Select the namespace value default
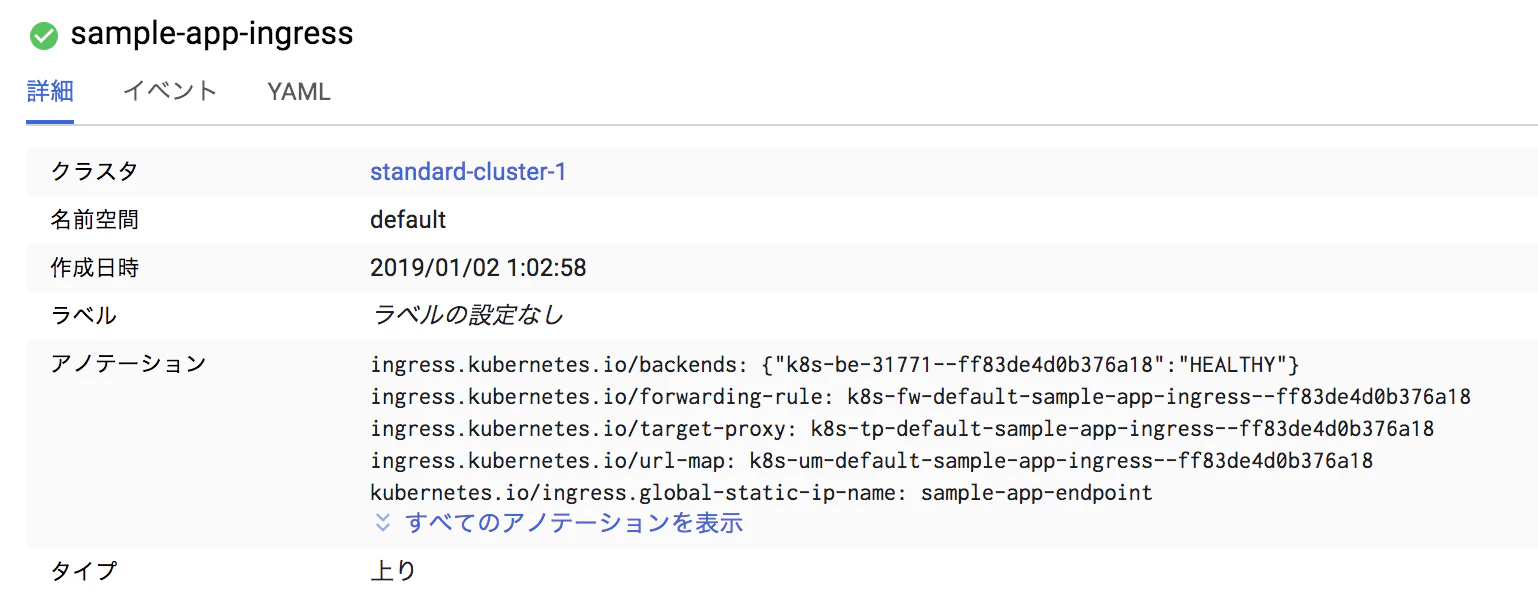Screen dimensions: 1538x610 [408, 220]
